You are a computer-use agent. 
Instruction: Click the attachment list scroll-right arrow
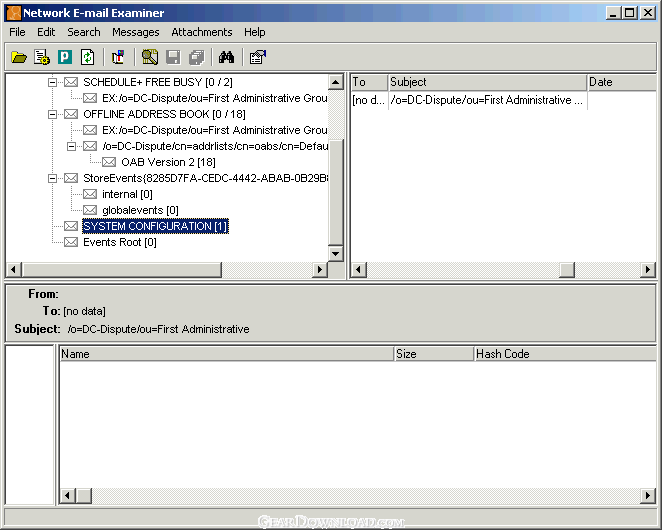648,495
